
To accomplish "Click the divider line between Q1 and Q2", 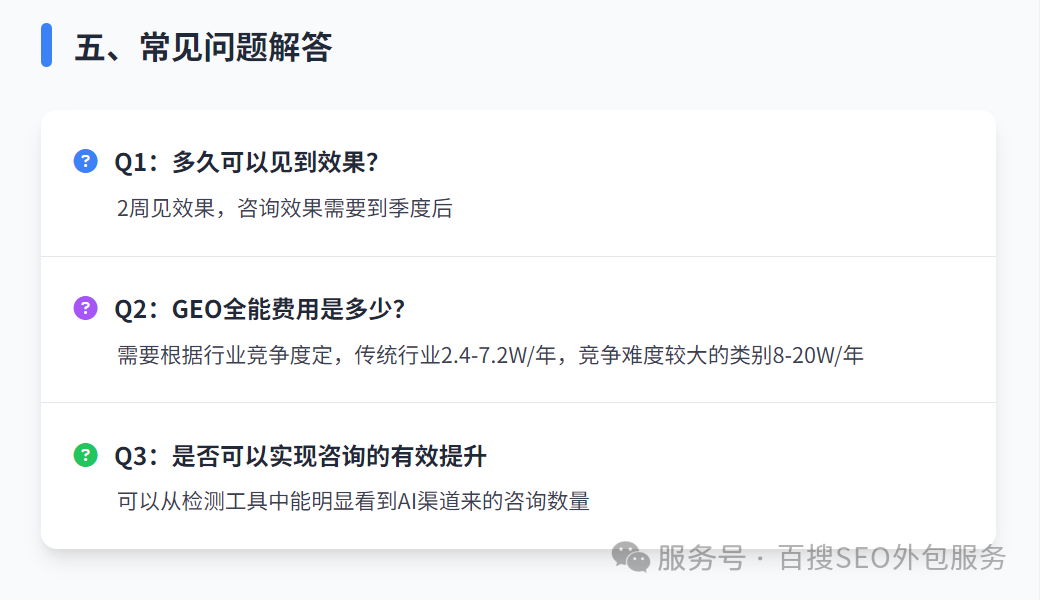I will point(518,256).
